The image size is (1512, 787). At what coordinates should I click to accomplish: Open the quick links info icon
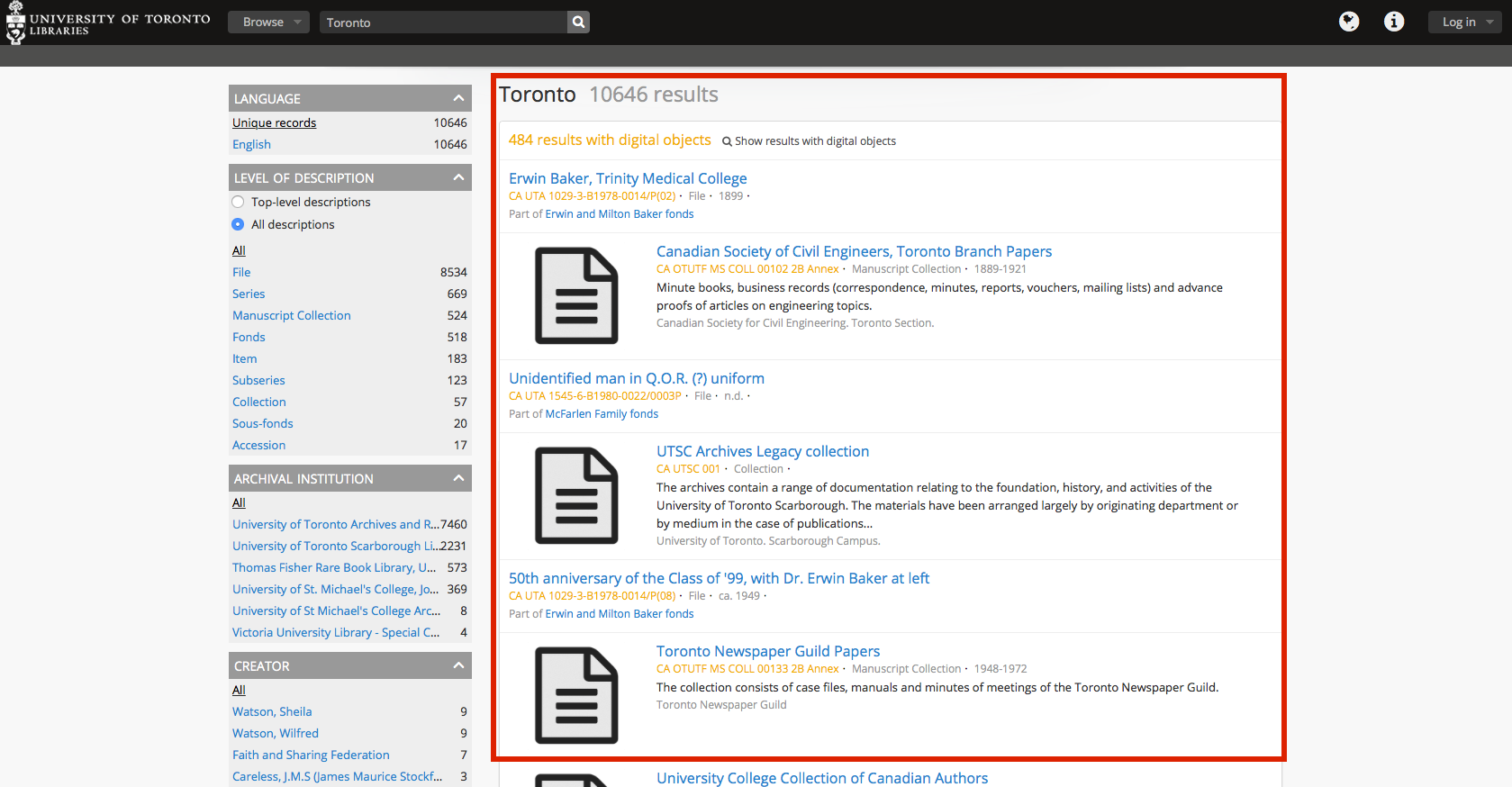[1394, 22]
